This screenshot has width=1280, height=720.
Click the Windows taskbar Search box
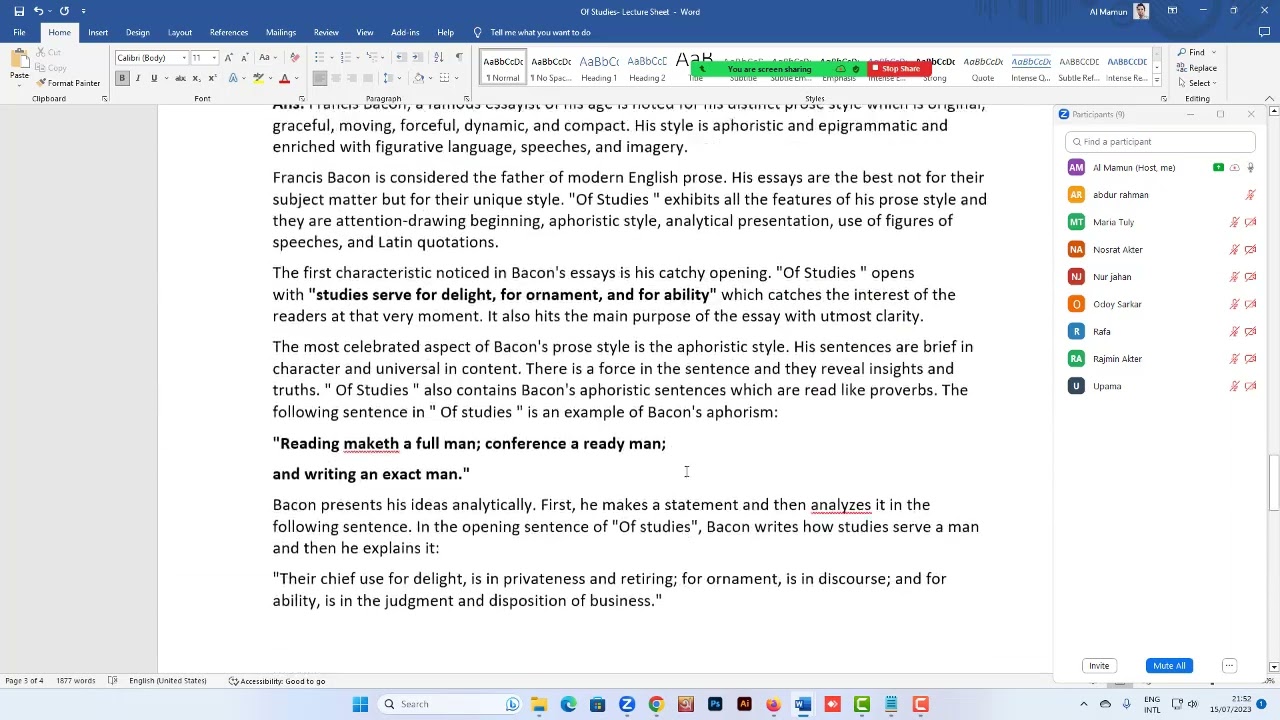point(451,704)
